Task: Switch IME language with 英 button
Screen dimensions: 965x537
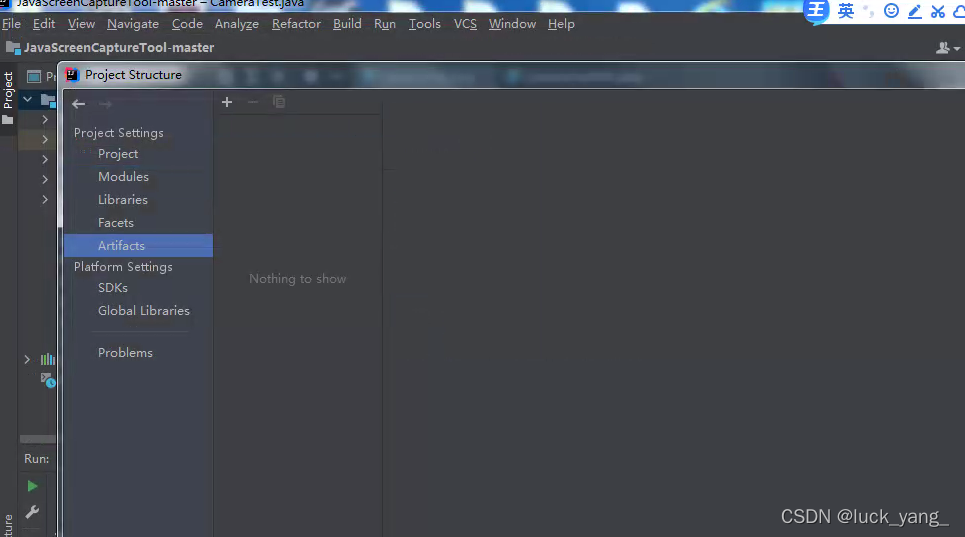Action: (x=846, y=11)
